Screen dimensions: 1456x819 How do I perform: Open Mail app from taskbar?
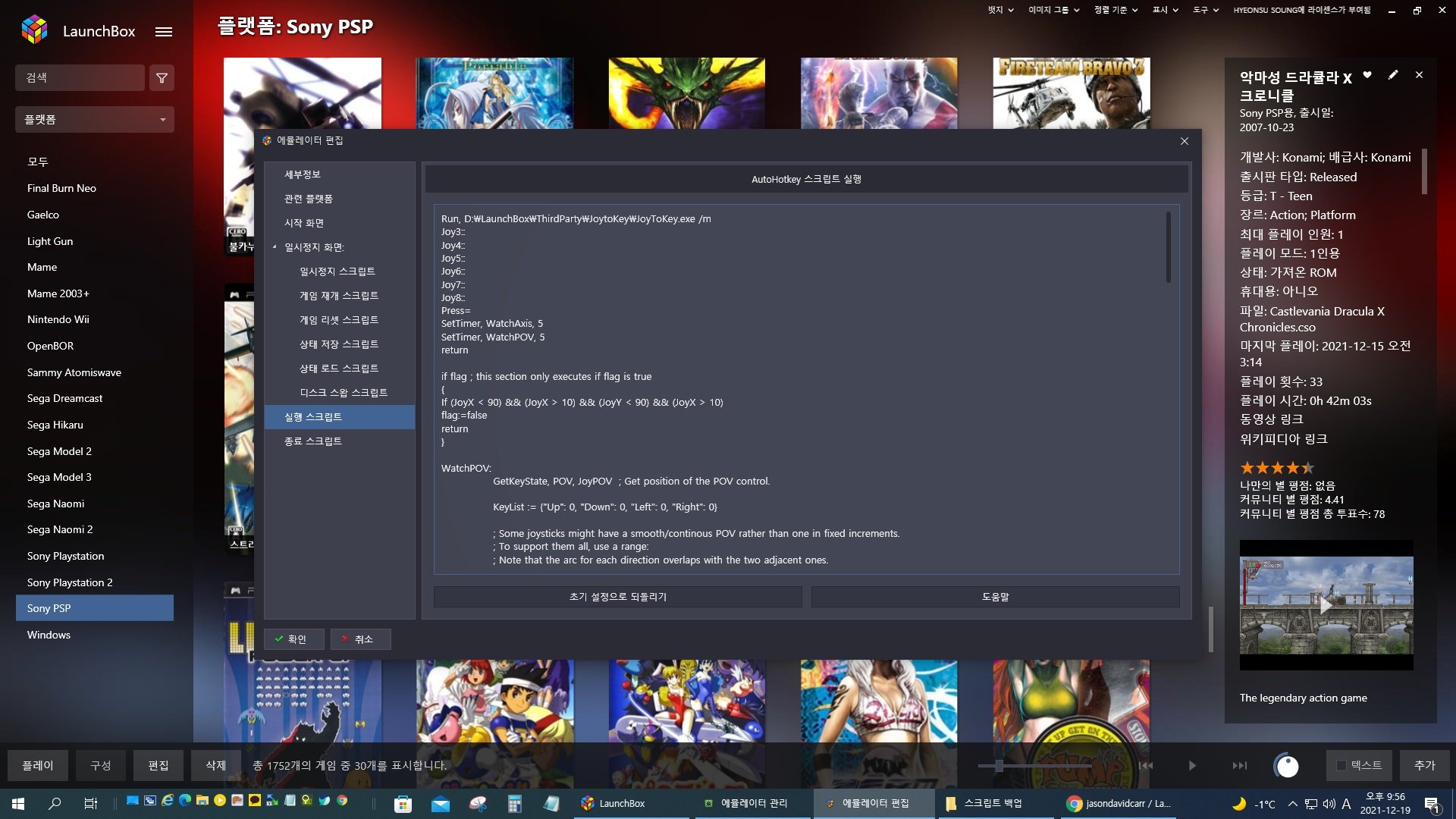pos(440,804)
